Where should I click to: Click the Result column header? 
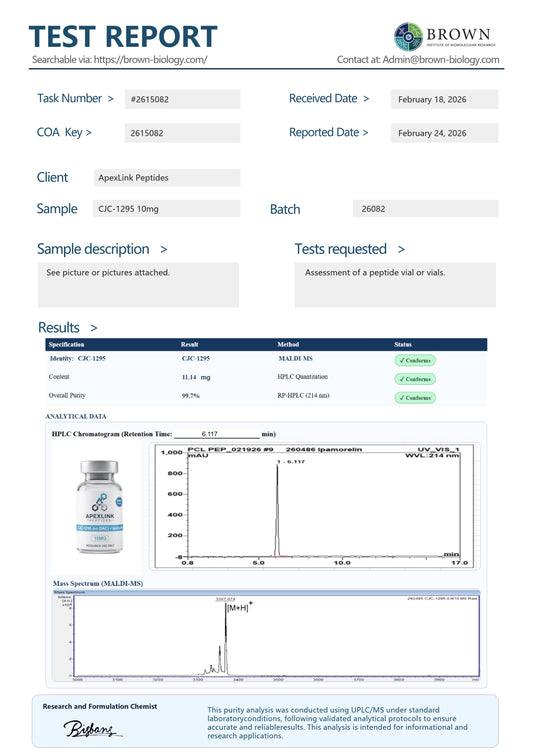[190, 344]
